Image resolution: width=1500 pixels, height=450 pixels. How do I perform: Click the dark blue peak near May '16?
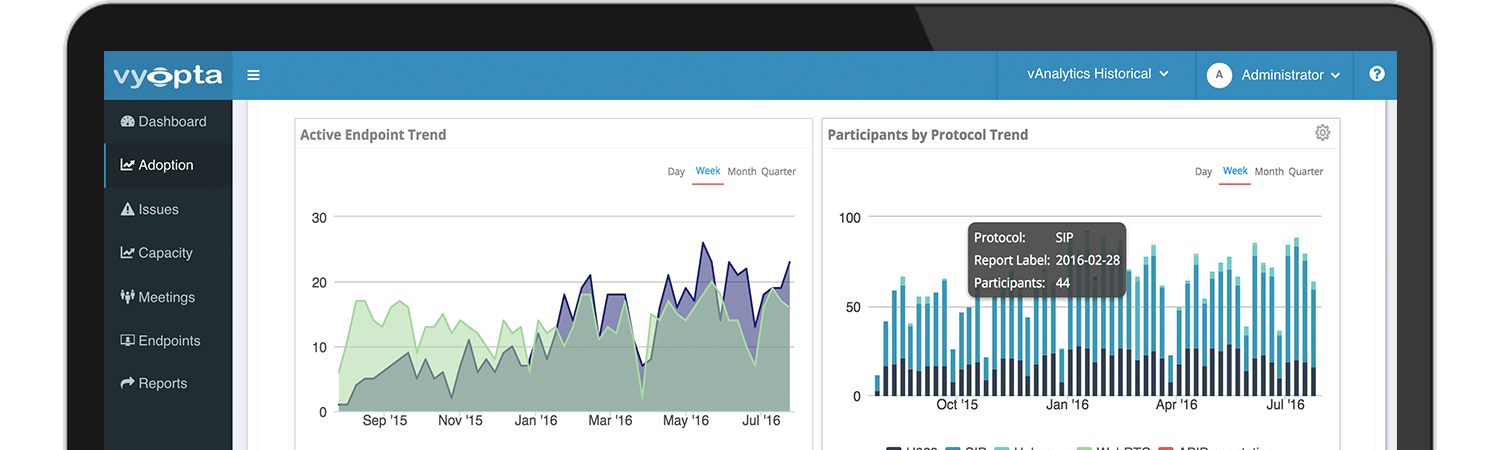coord(704,244)
